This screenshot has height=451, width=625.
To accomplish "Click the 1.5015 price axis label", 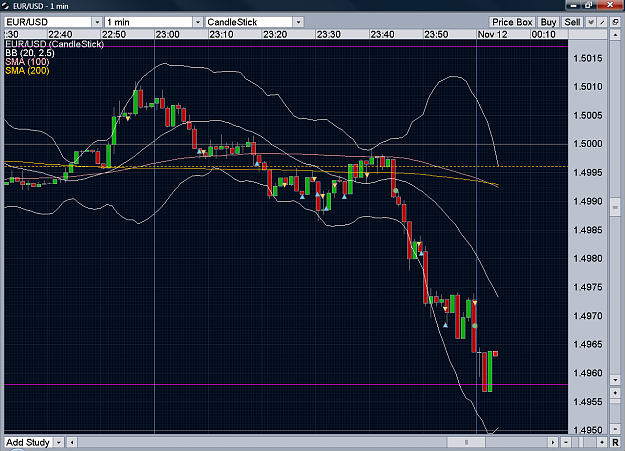I will pos(588,59).
